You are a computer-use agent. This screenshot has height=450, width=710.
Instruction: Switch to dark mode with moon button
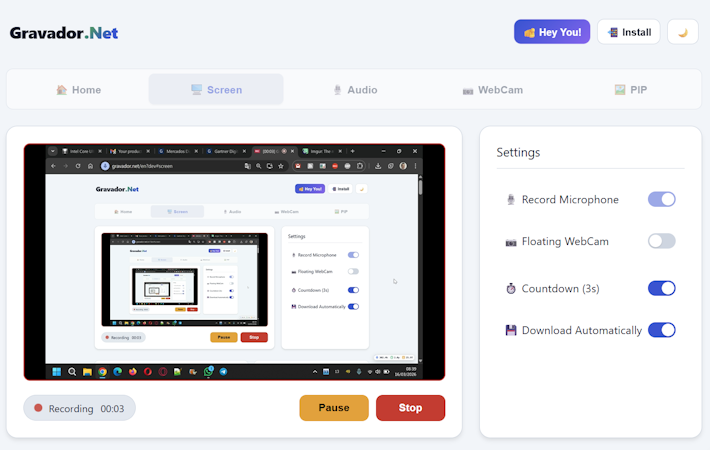[x=682, y=32]
